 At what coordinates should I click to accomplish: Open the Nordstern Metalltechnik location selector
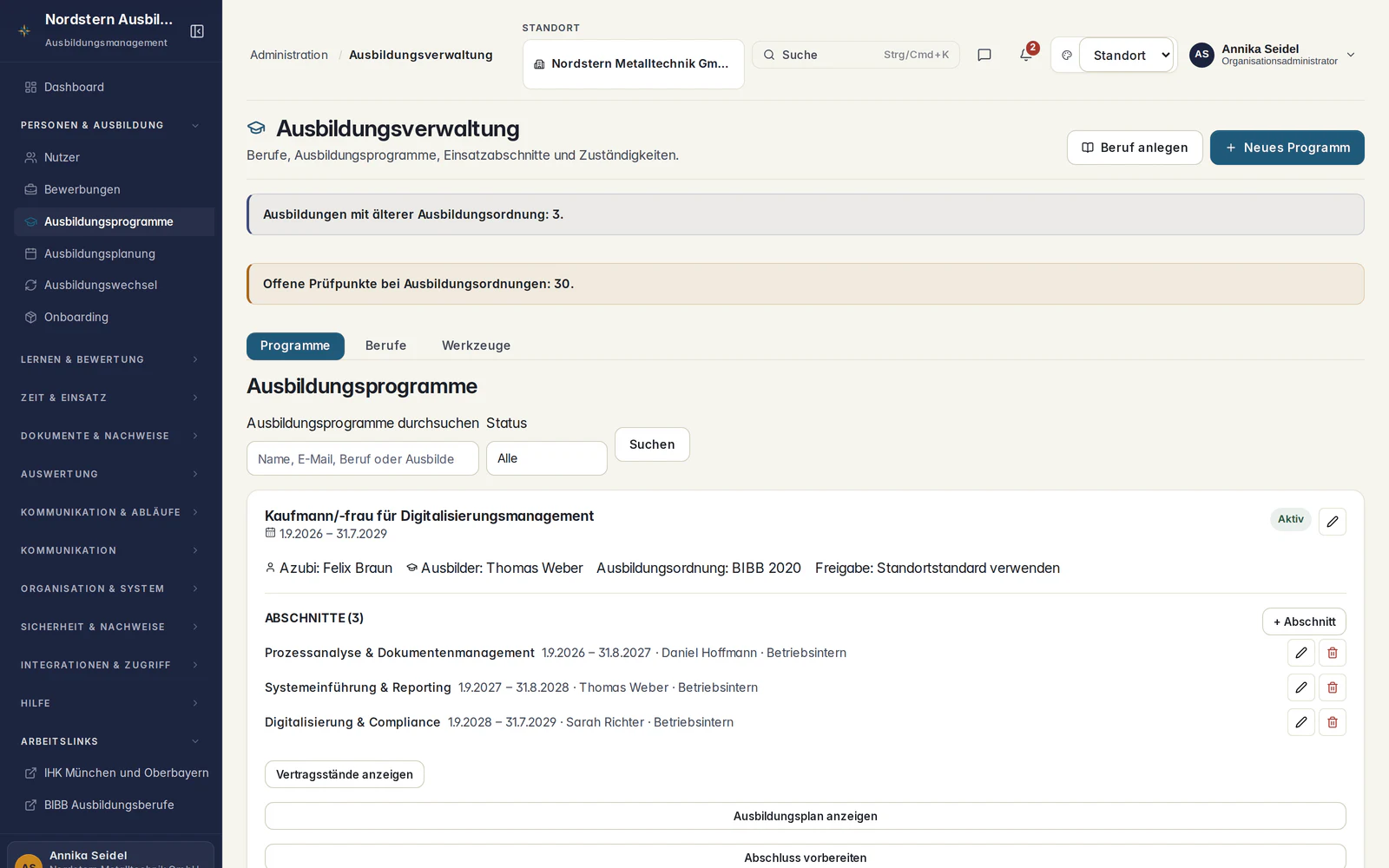(x=634, y=63)
